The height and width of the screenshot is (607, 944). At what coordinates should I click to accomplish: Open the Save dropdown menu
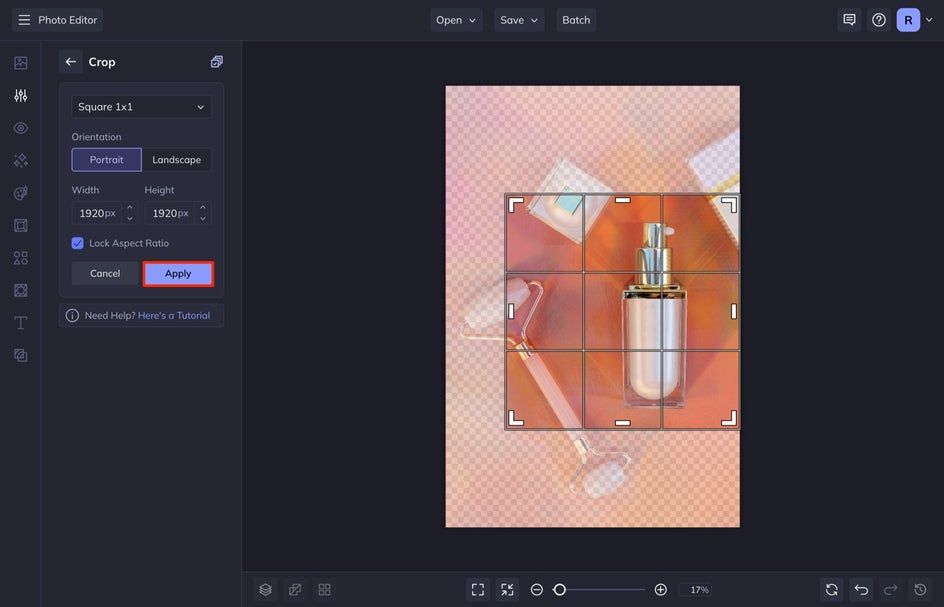[519, 20]
